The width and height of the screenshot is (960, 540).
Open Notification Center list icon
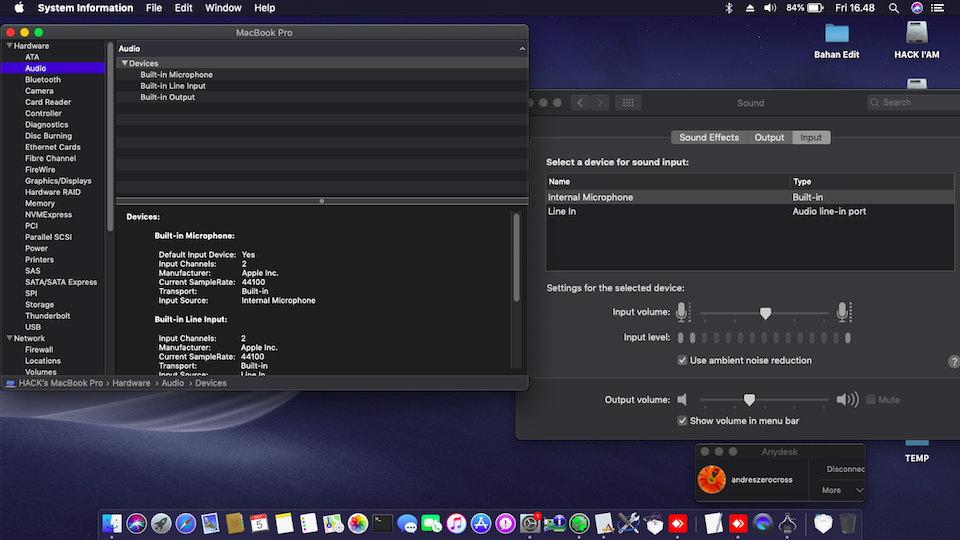937,8
